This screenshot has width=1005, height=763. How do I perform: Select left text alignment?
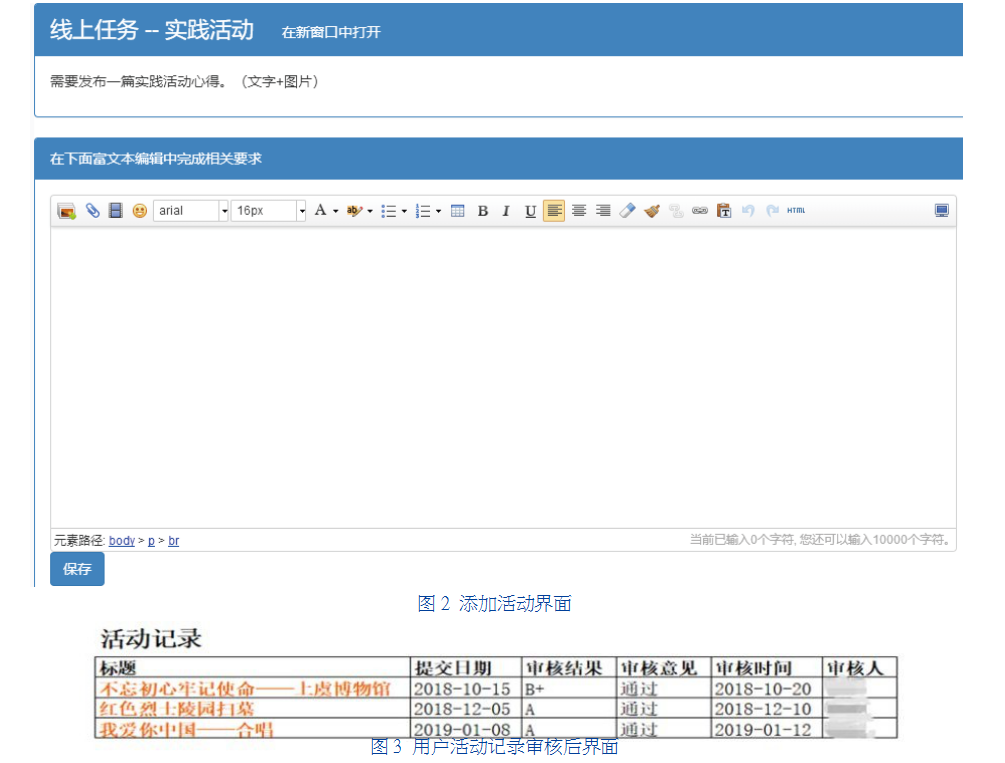[x=554, y=210]
